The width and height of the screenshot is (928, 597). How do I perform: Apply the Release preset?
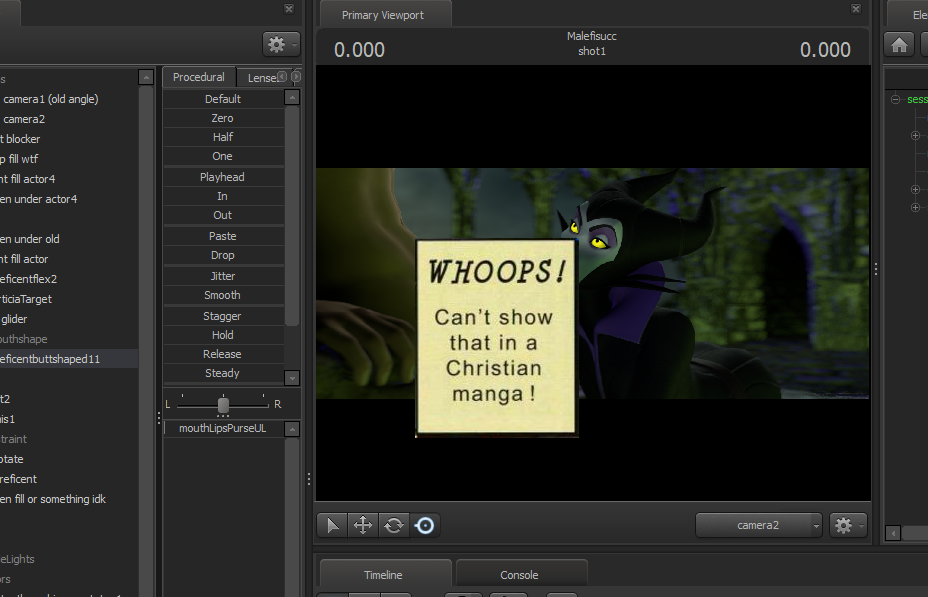click(x=223, y=354)
